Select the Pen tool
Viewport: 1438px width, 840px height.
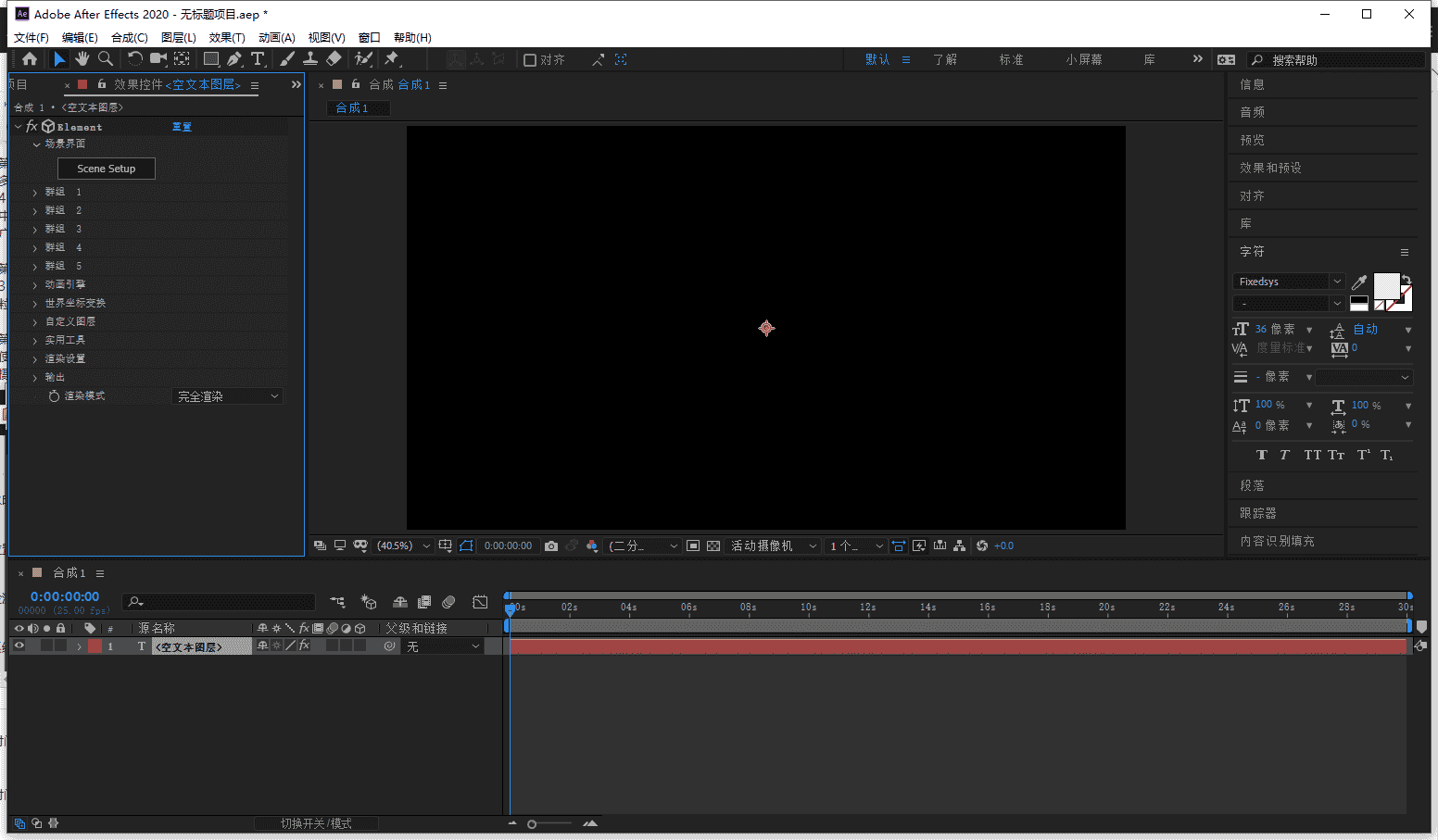click(x=234, y=59)
